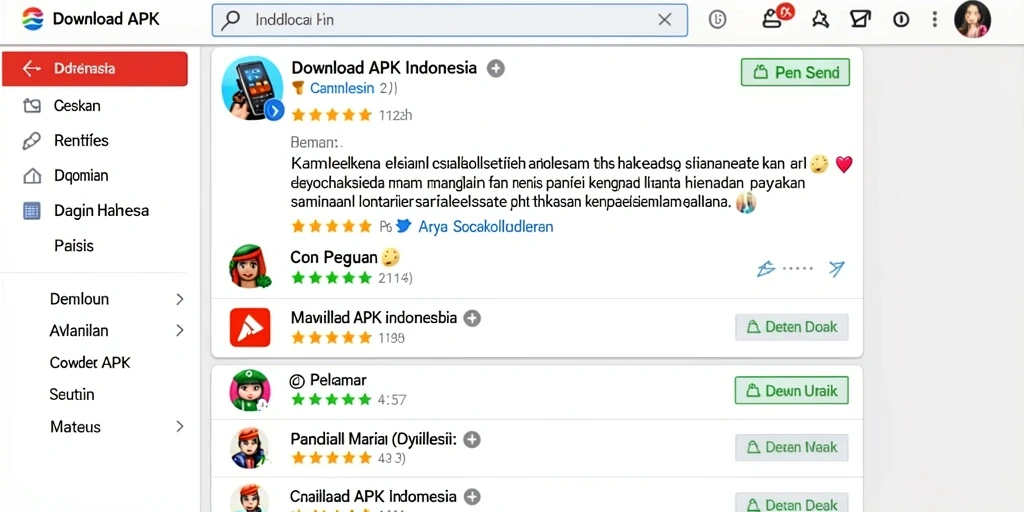This screenshot has width=1024, height=512.
Task: Open the Pandiall Mariaı title text
Action: click(x=374, y=439)
